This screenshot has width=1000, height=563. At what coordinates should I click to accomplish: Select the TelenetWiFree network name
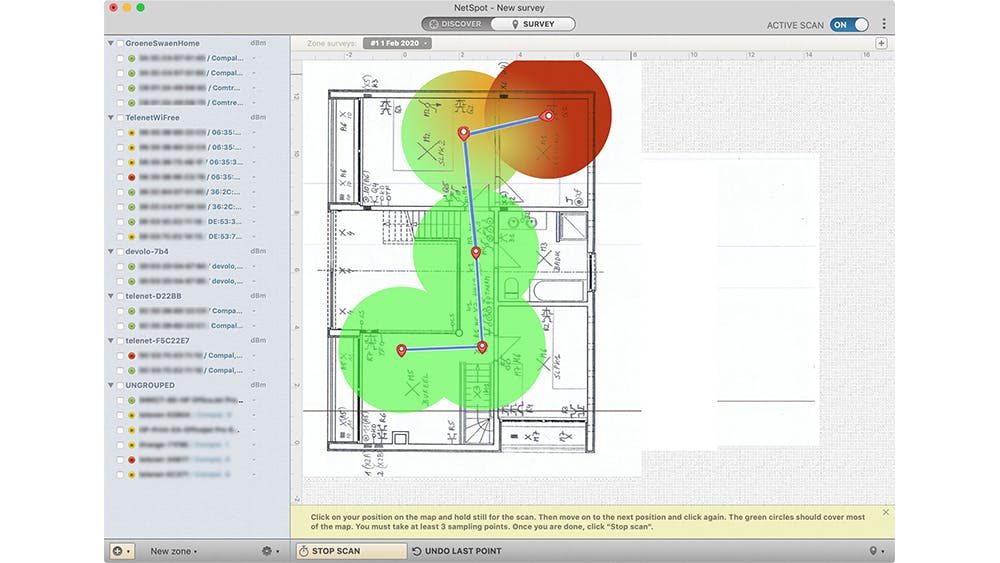click(x=152, y=118)
